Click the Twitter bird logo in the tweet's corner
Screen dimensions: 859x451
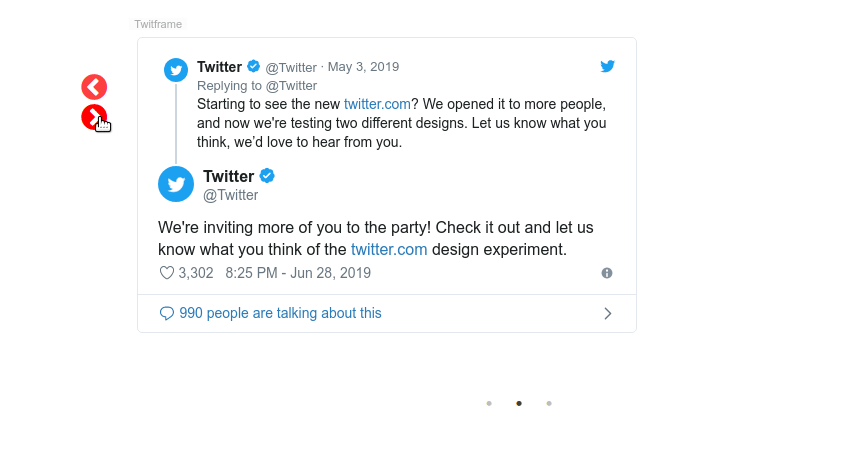click(607, 67)
